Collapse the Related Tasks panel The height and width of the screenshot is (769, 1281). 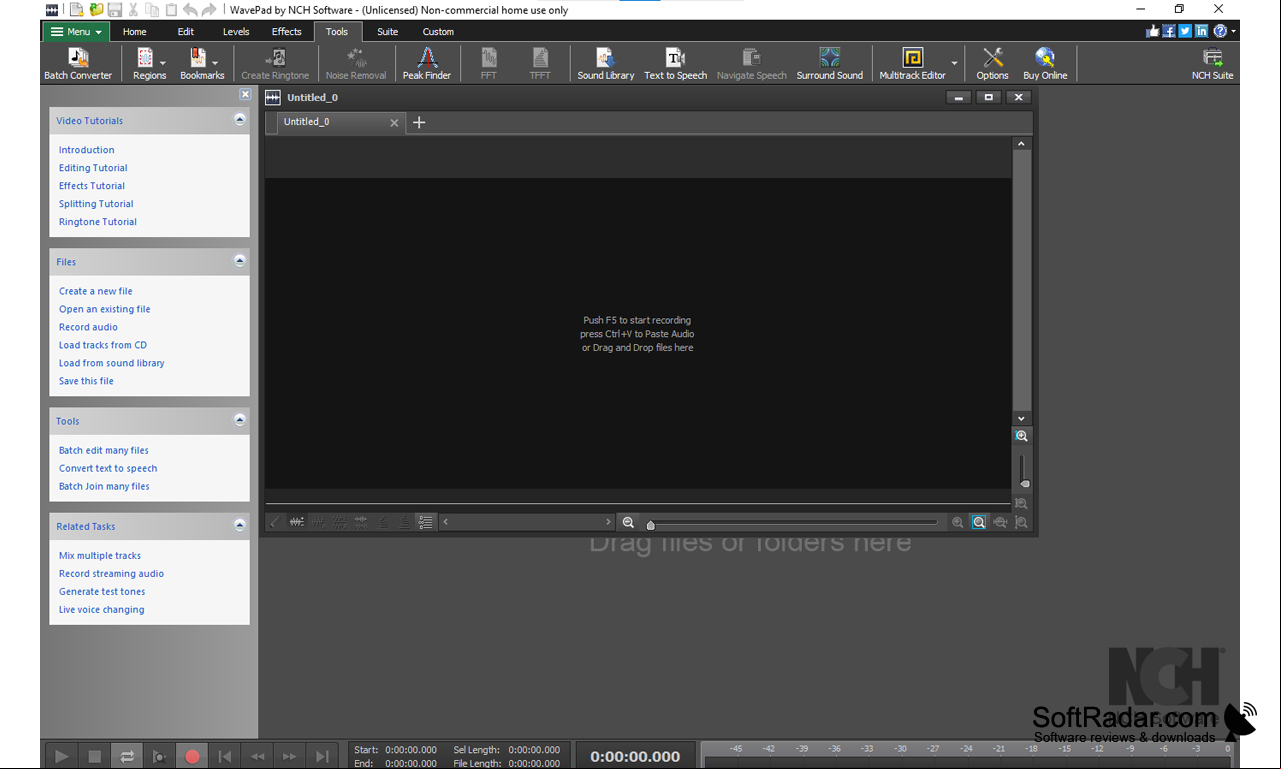239,524
